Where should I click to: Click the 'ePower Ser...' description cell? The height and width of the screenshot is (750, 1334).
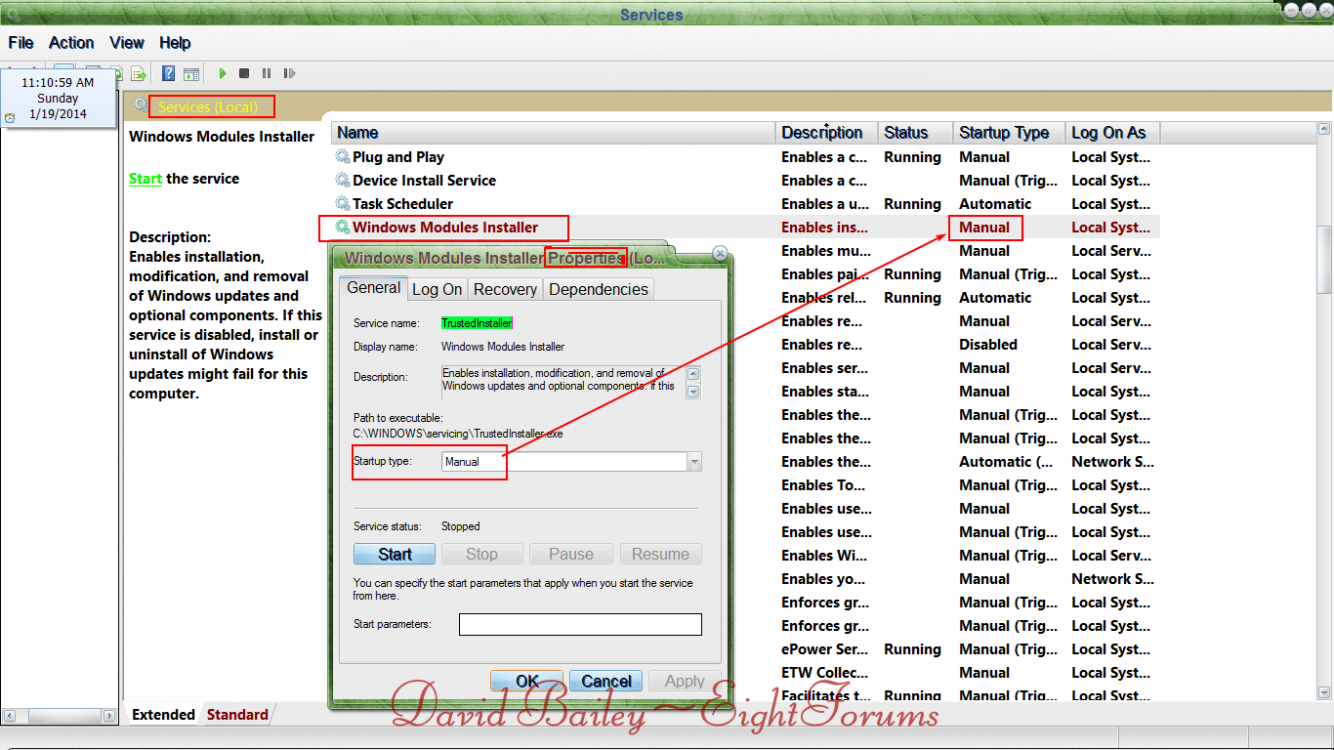(825, 649)
